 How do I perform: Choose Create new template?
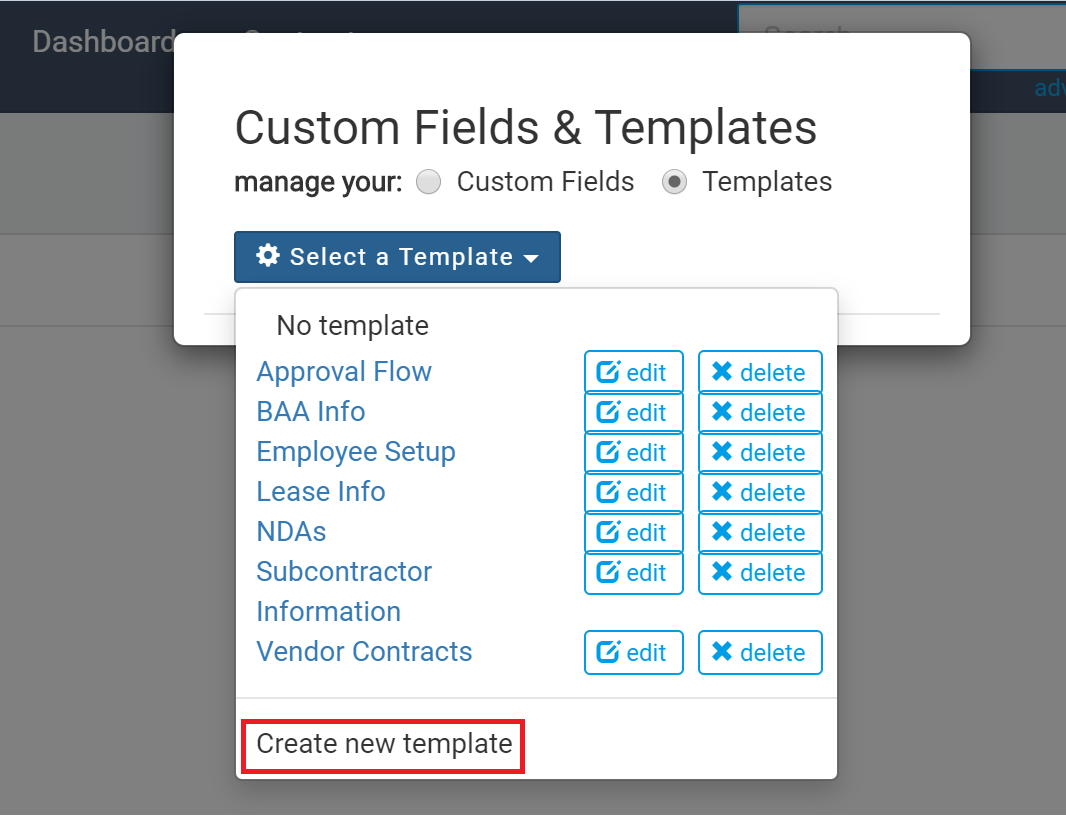tap(384, 744)
